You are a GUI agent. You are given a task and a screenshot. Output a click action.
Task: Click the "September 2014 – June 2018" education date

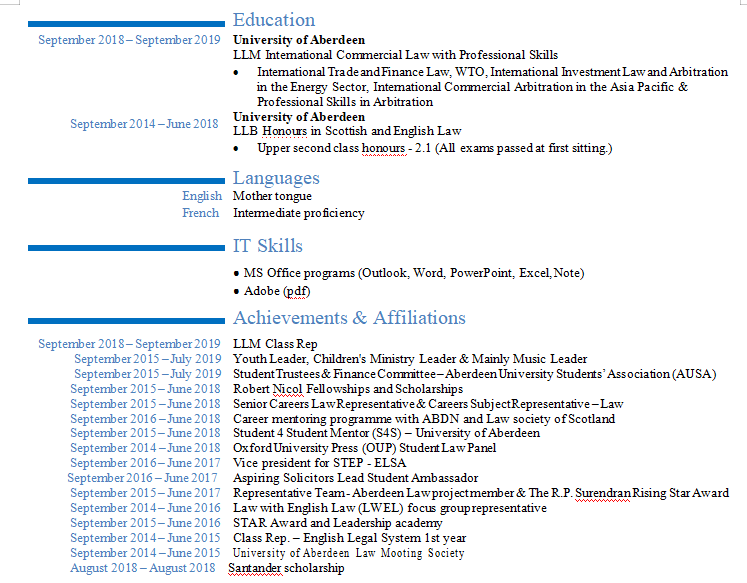(144, 124)
